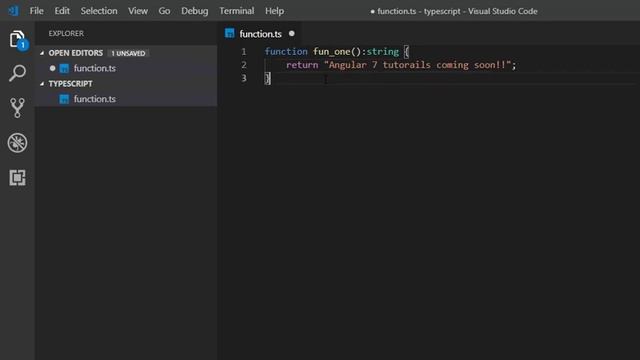Open the Selection menu
This screenshot has height=360, width=640.
coord(99,11)
